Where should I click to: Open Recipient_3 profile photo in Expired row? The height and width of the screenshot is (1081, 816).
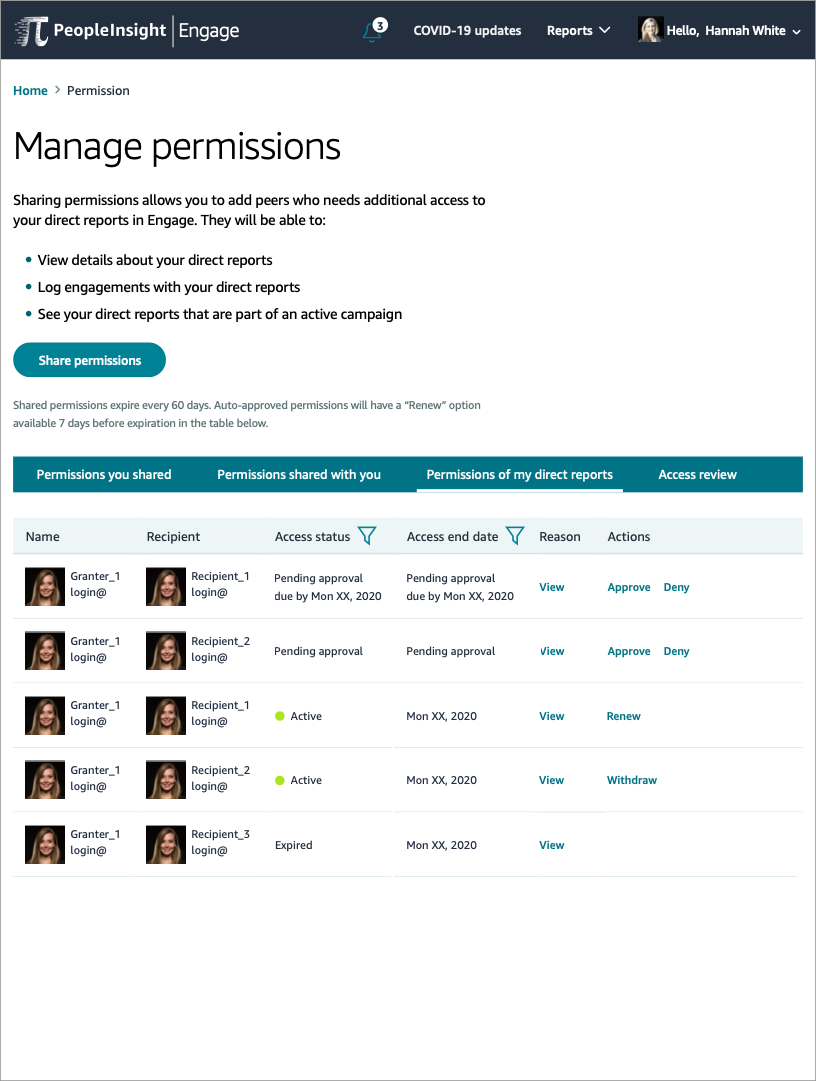pos(166,845)
